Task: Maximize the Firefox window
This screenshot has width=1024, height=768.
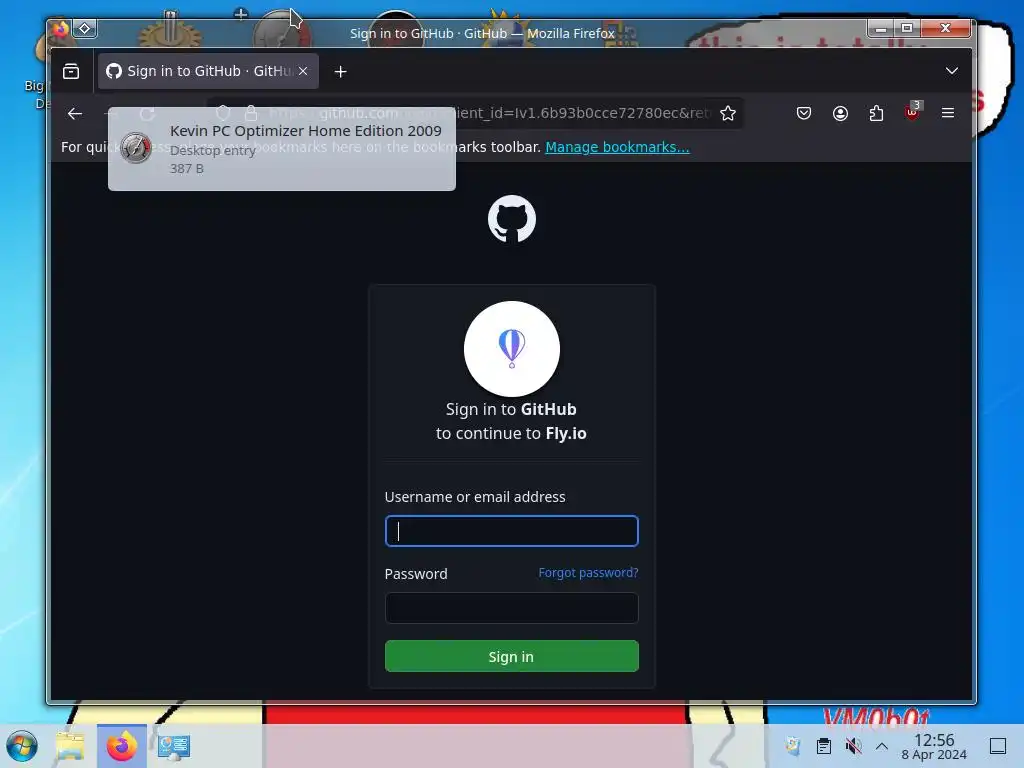Action: point(906,28)
